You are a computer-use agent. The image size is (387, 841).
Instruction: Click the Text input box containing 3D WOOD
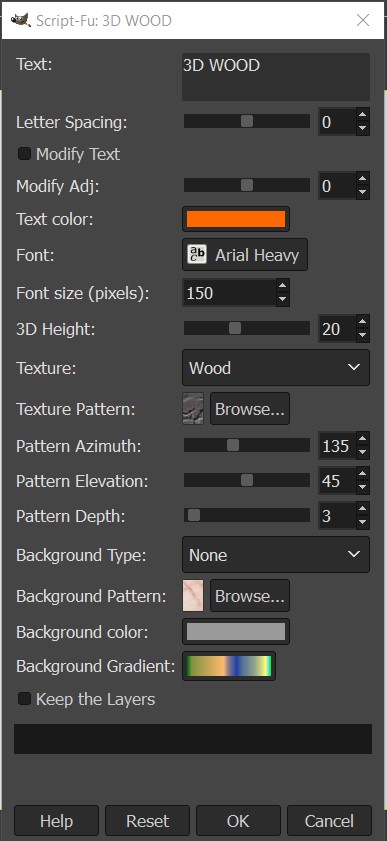pyautogui.click(x=276, y=76)
